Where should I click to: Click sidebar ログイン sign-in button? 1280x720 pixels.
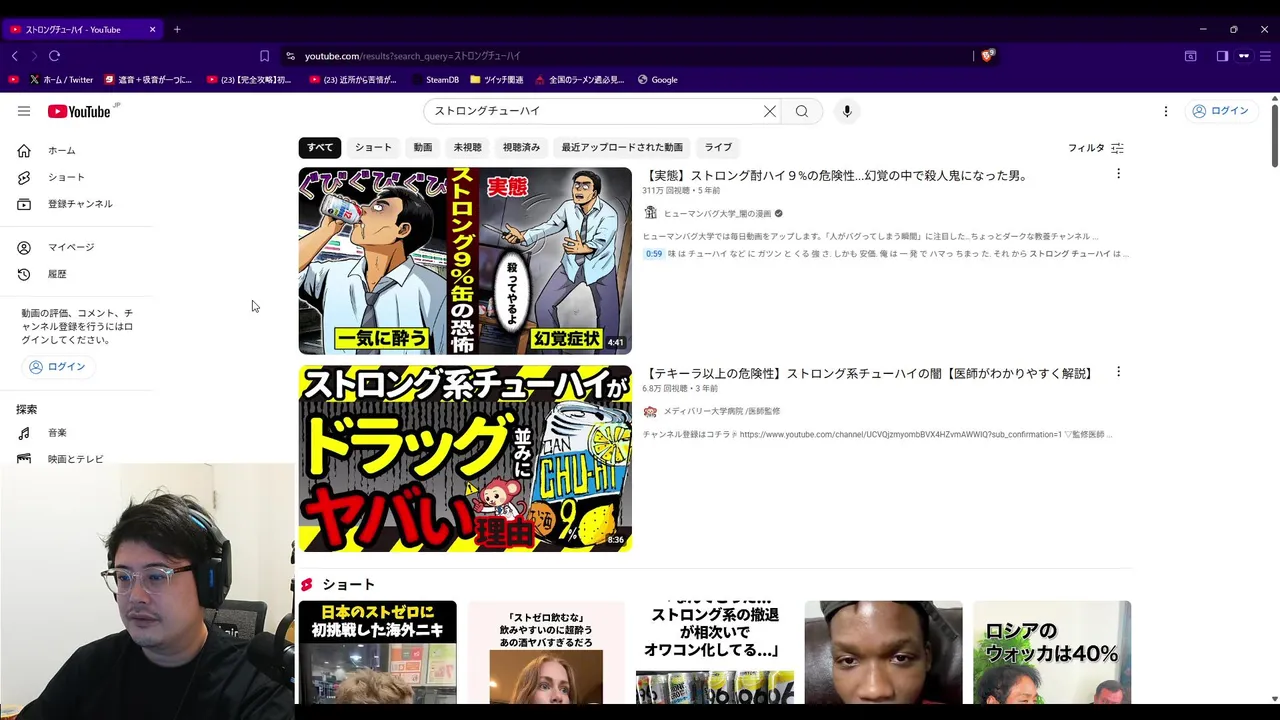pyautogui.click(x=57, y=367)
